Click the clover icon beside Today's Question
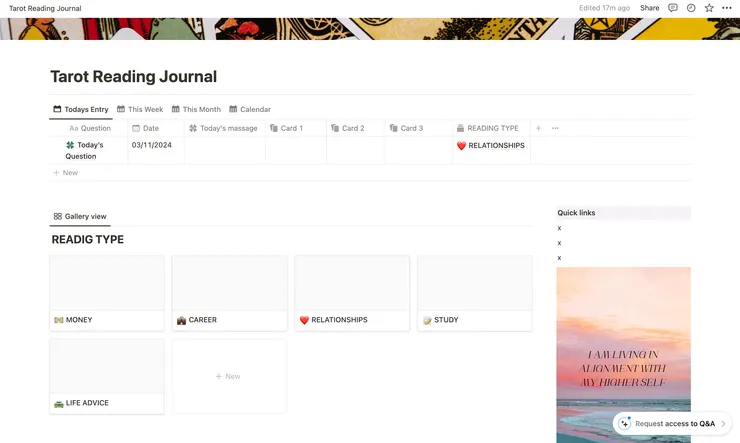 click(70, 145)
